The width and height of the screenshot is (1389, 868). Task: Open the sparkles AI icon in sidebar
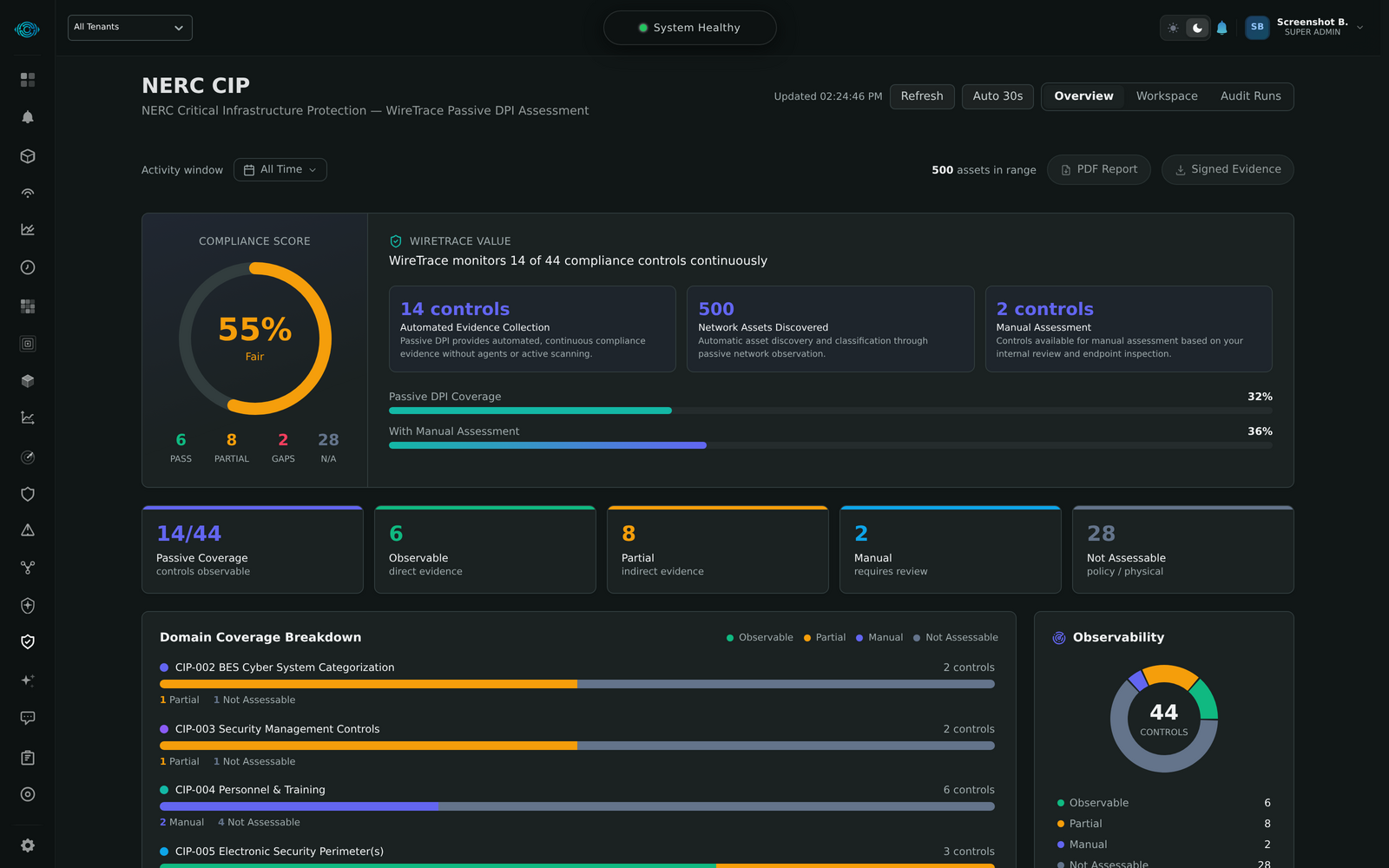click(28, 681)
